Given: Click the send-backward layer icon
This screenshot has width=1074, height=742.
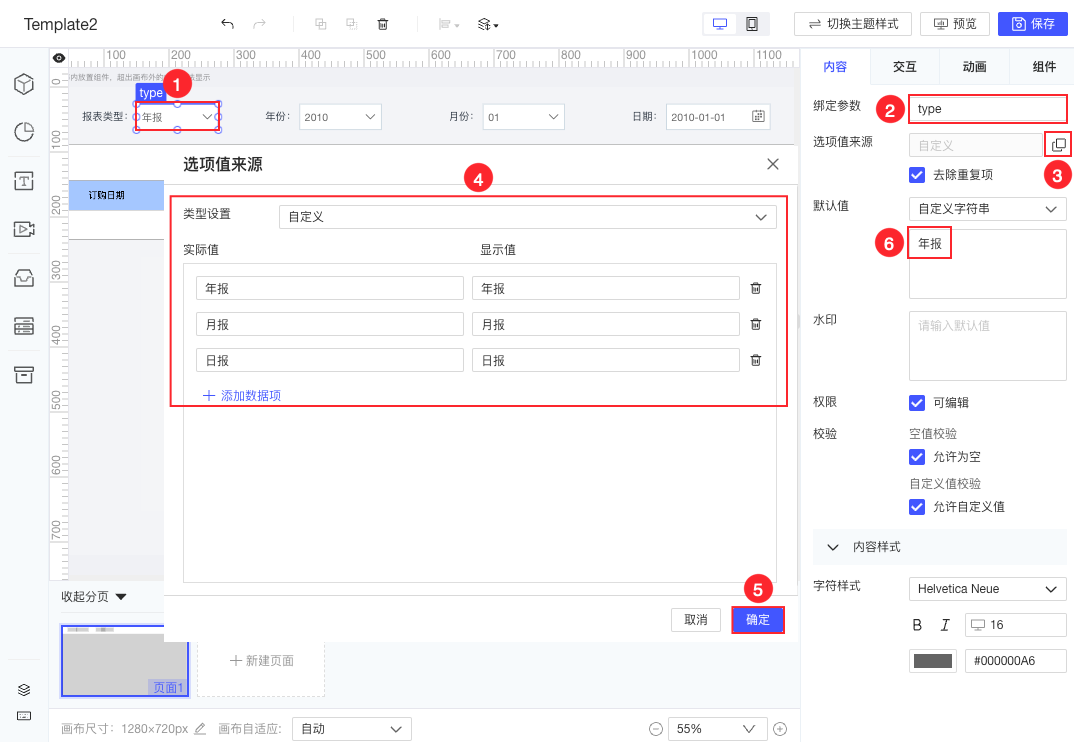Looking at the screenshot, I should [351, 24].
